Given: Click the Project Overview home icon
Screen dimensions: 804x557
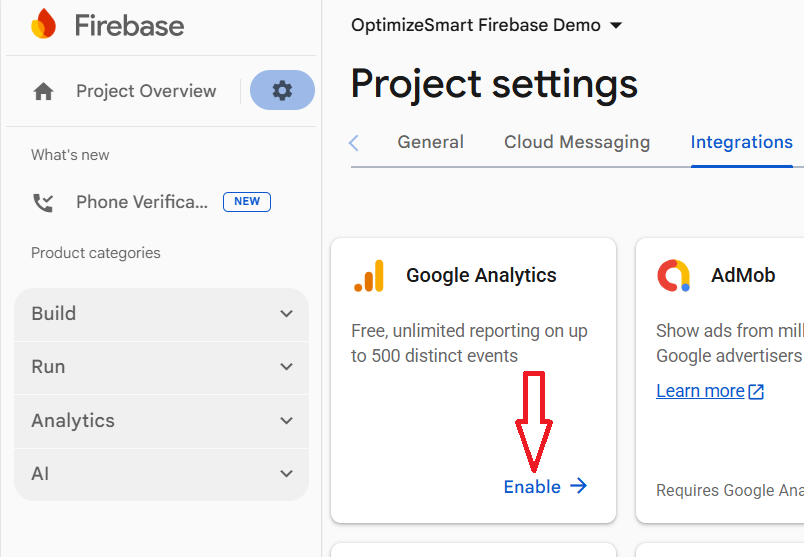Looking at the screenshot, I should tap(43, 92).
